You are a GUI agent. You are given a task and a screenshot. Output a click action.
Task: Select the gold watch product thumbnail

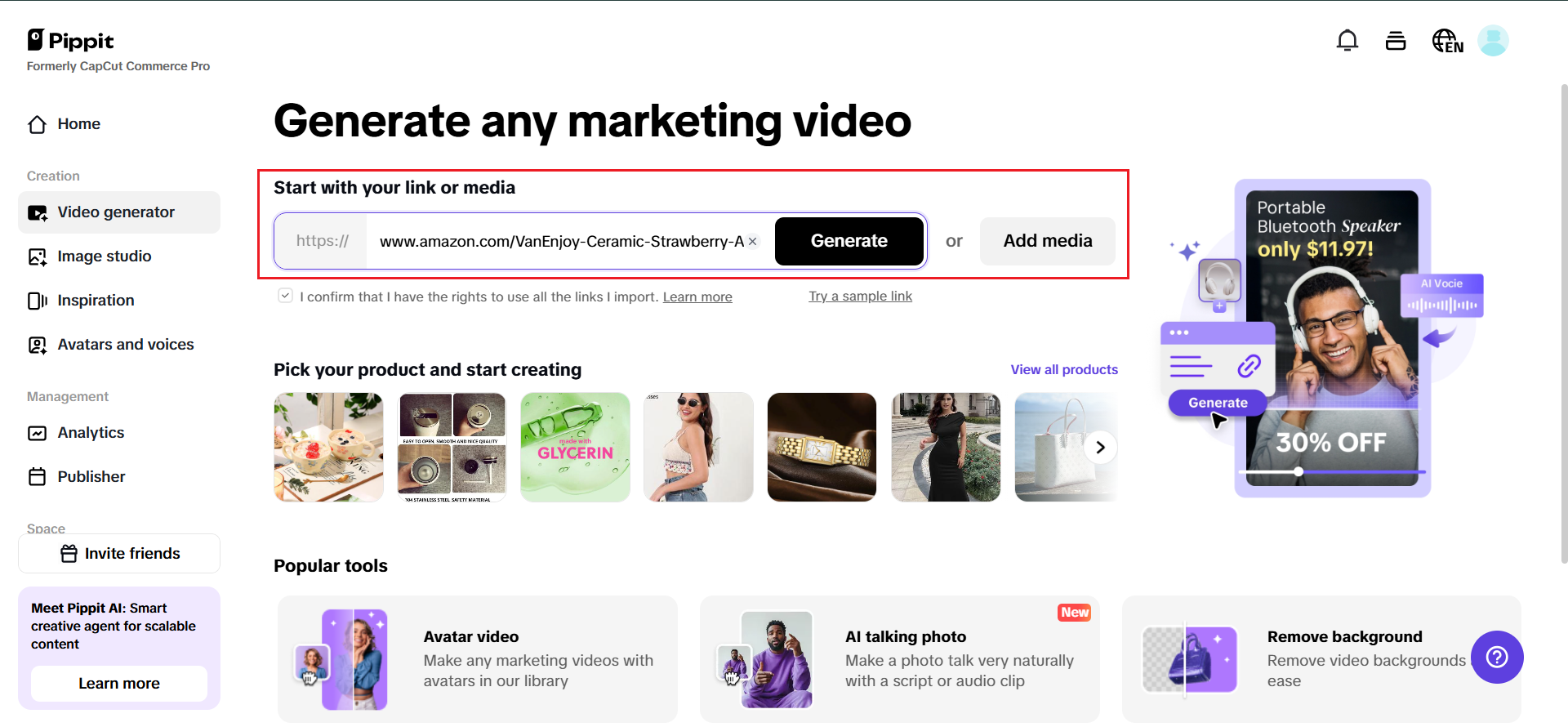click(822, 447)
